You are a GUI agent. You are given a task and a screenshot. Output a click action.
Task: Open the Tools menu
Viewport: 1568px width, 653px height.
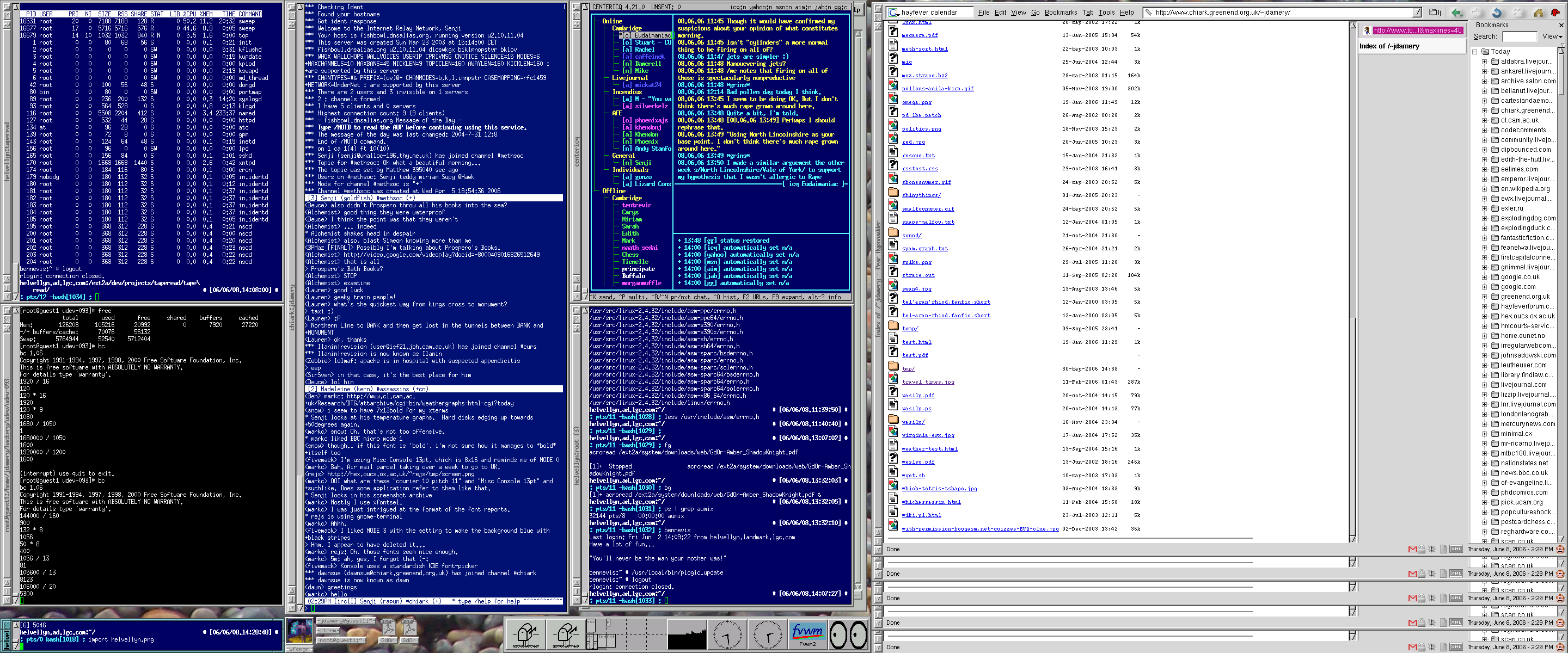1106,12
